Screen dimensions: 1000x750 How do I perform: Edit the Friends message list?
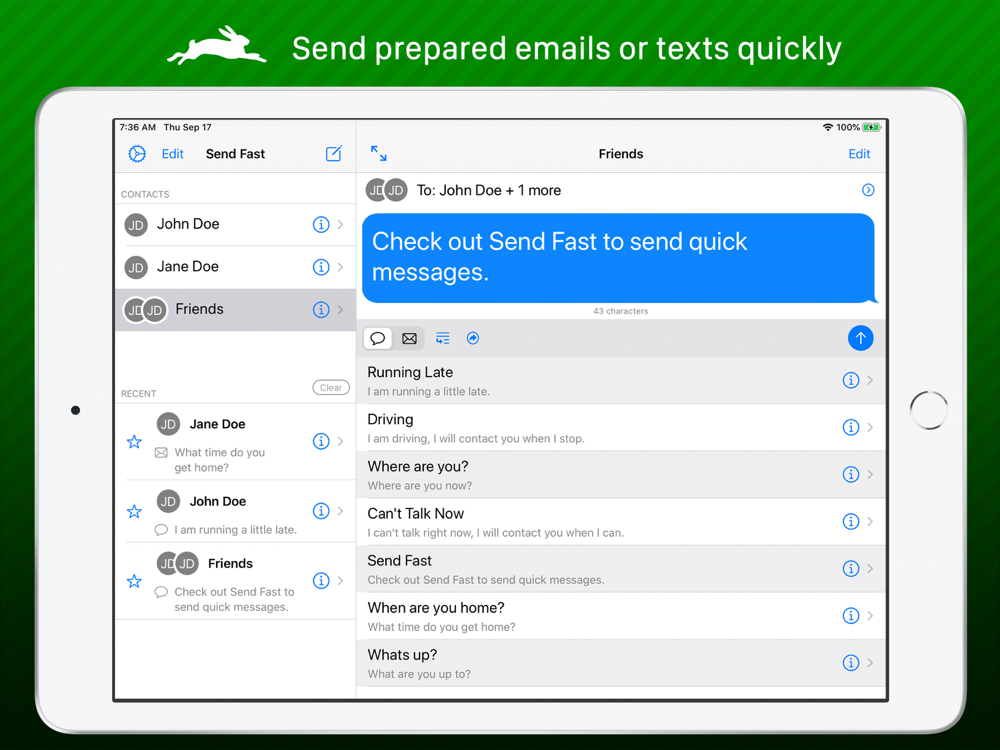pyautogui.click(x=859, y=154)
